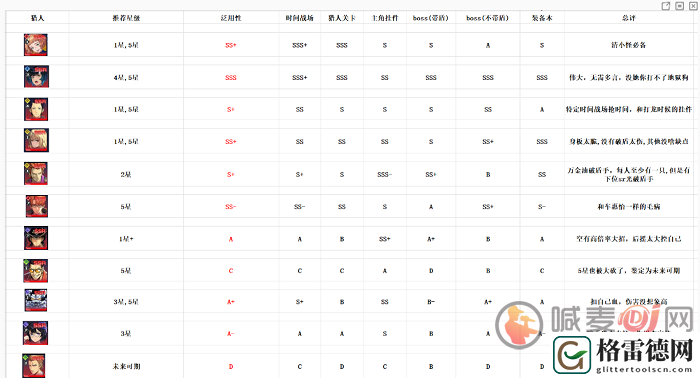The image size is (700, 378).
Task: Select the 扣自己血 remark cell
Action: tap(629, 302)
